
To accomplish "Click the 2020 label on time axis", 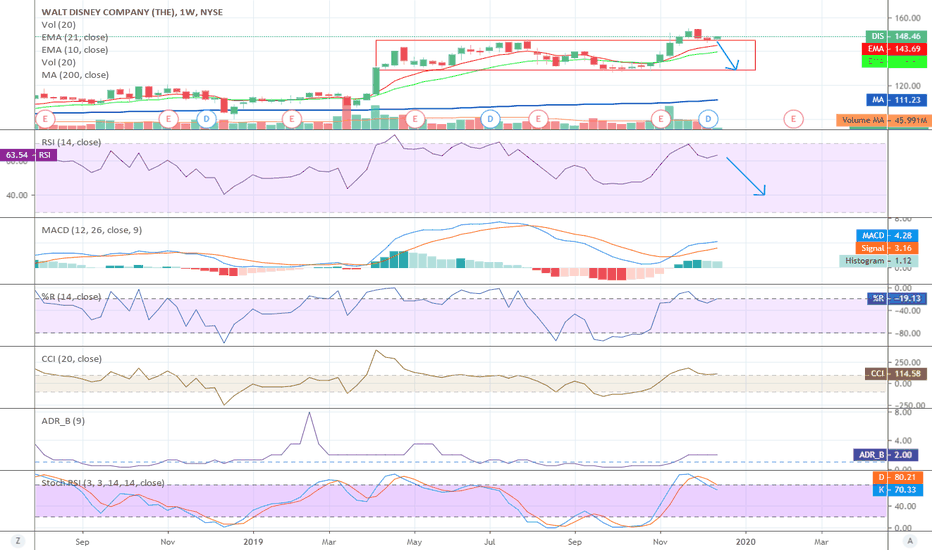I will (745, 542).
